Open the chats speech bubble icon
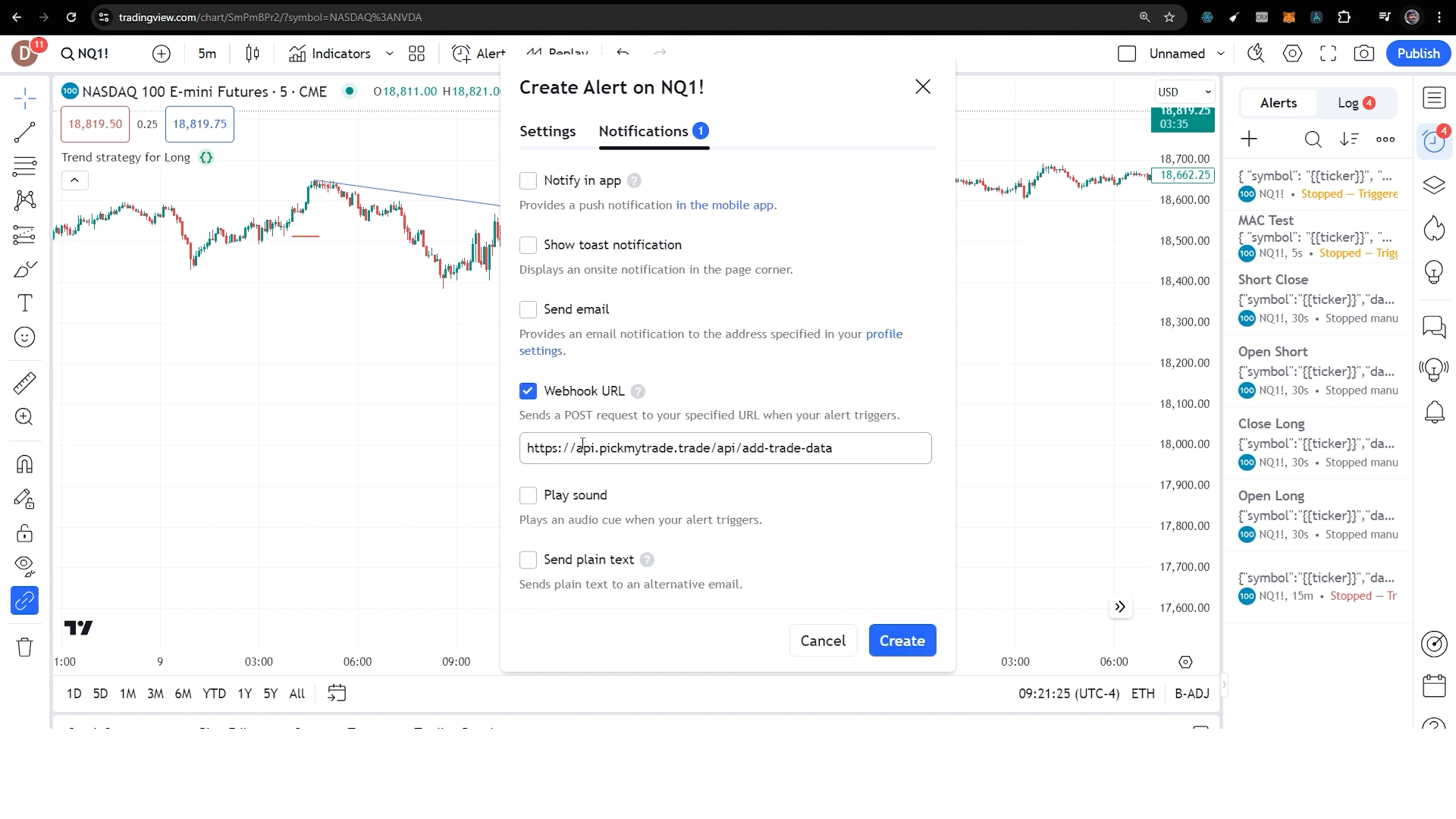 pyautogui.click(x=1434, y=327)
